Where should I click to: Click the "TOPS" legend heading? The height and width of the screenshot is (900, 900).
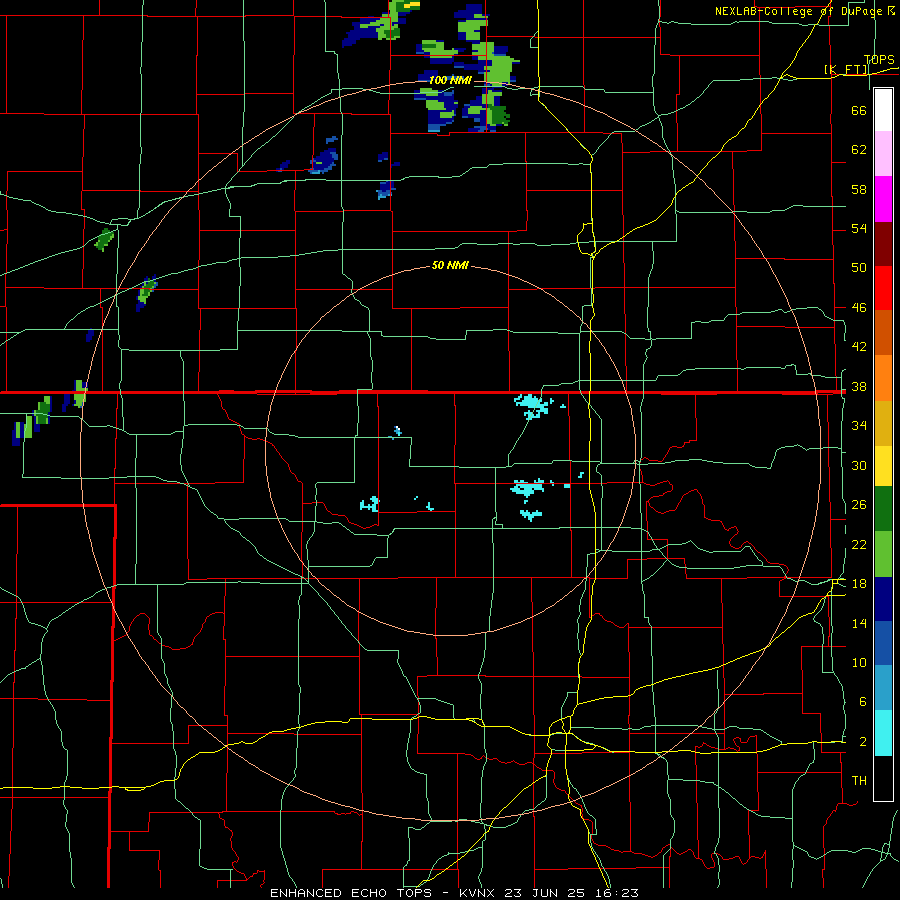coord(879,59)
